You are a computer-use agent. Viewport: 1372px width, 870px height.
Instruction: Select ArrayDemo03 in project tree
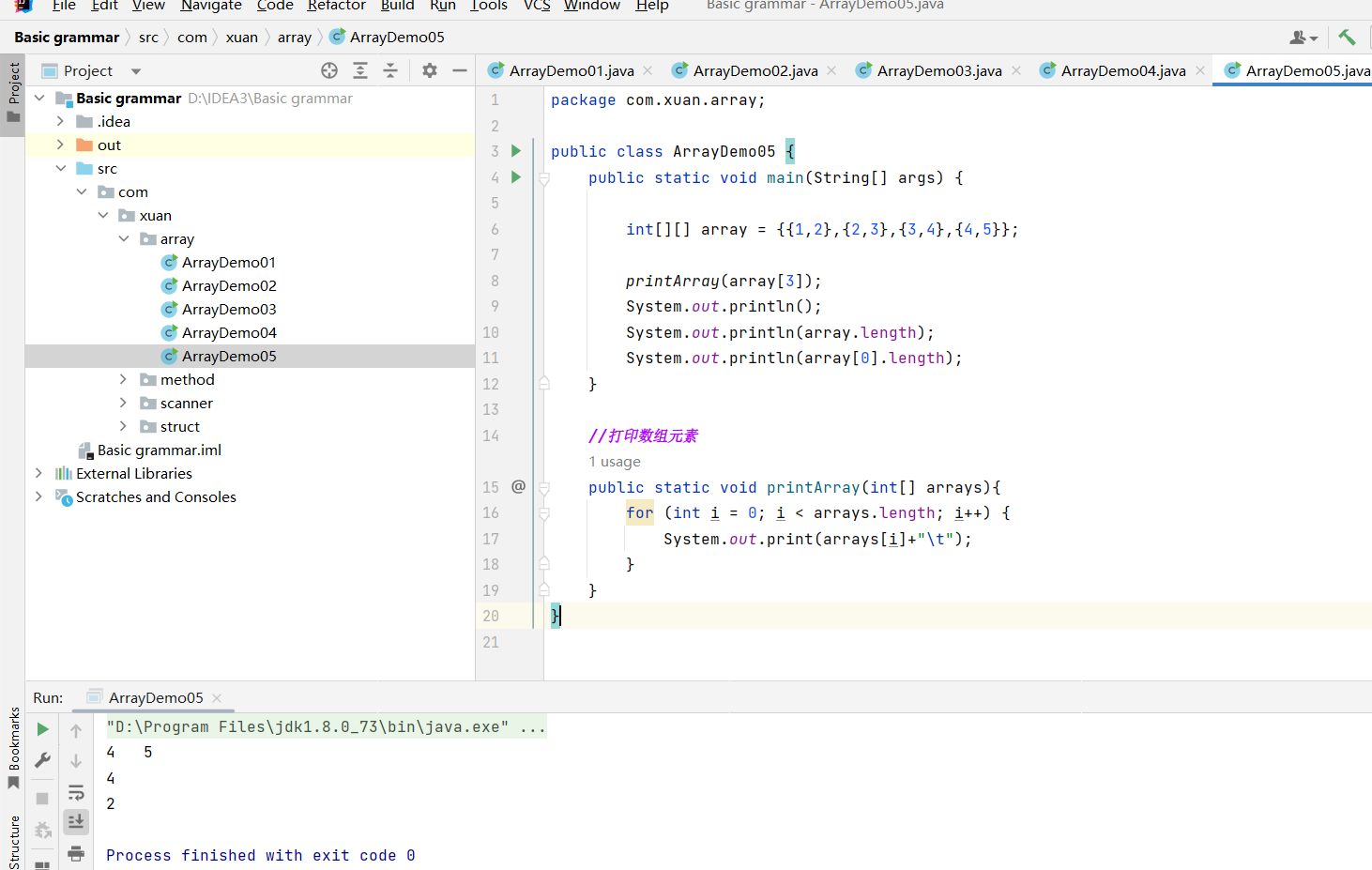[x=229, y=309]
